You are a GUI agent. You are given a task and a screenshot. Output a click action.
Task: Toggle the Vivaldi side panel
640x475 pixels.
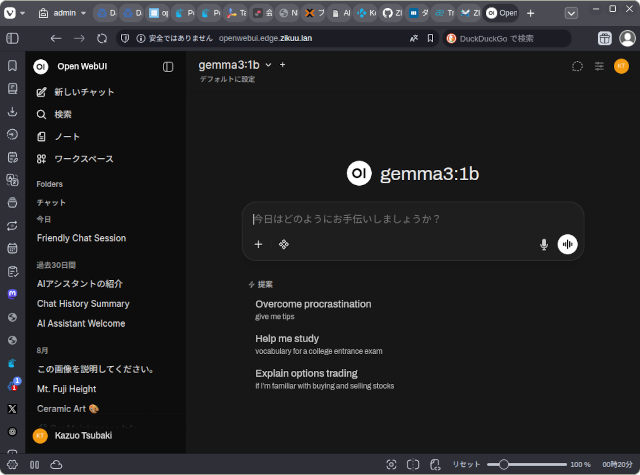point(12,38)
